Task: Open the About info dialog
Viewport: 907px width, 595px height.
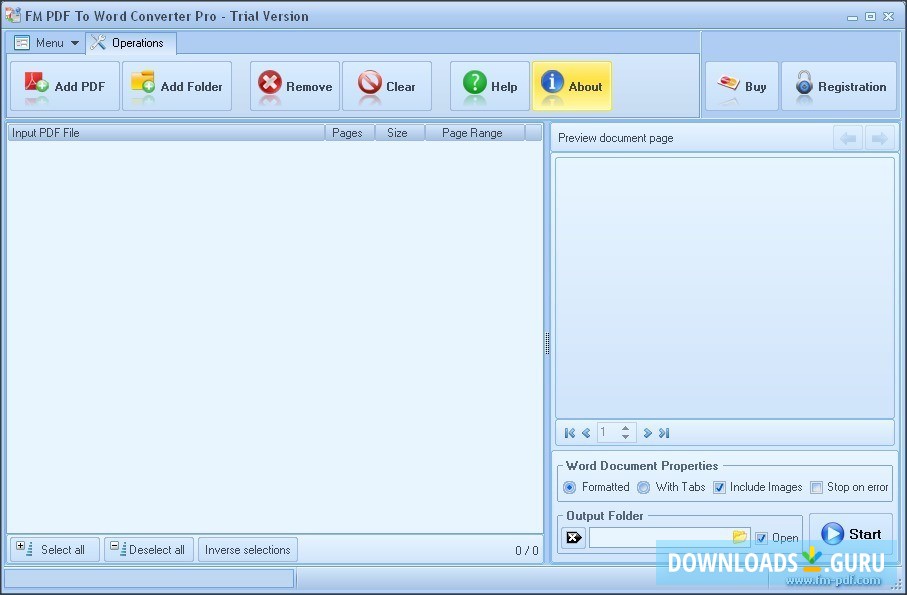Action: tap(572, 86)
